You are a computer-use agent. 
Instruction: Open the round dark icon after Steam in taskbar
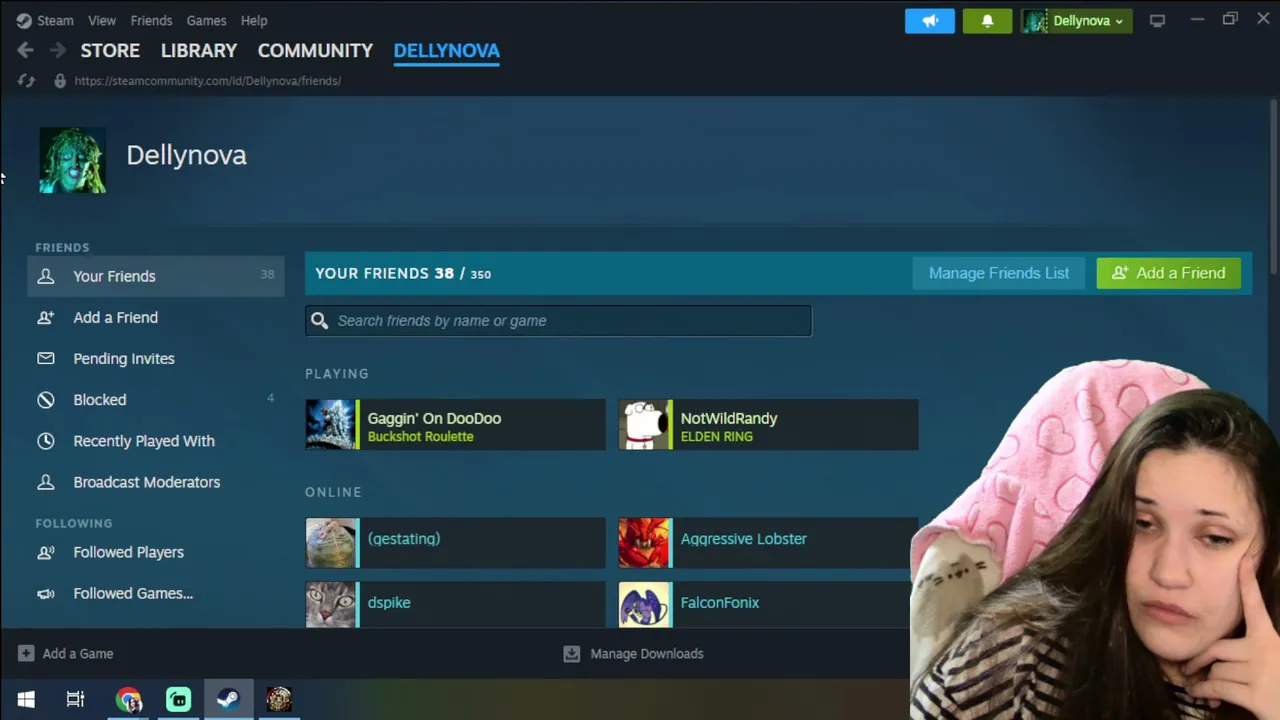(x=279, y=699)
